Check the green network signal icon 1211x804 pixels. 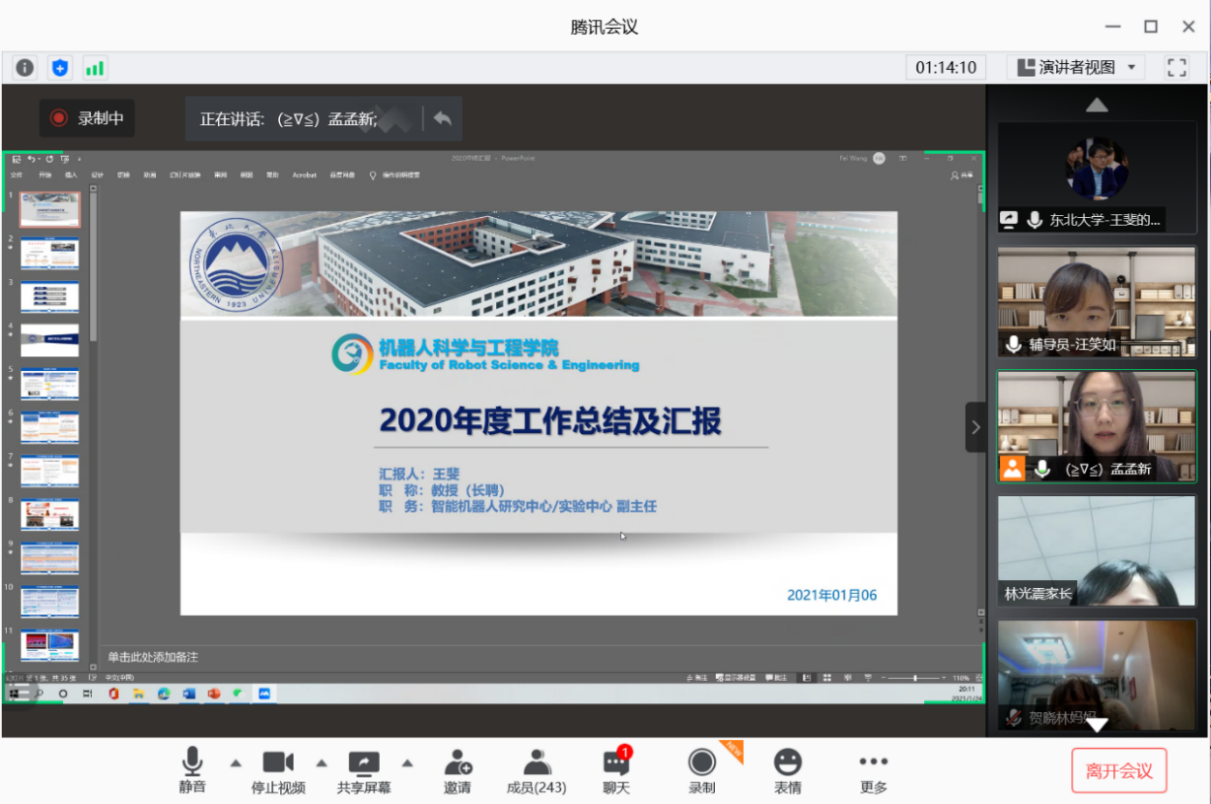pos(95,68)
